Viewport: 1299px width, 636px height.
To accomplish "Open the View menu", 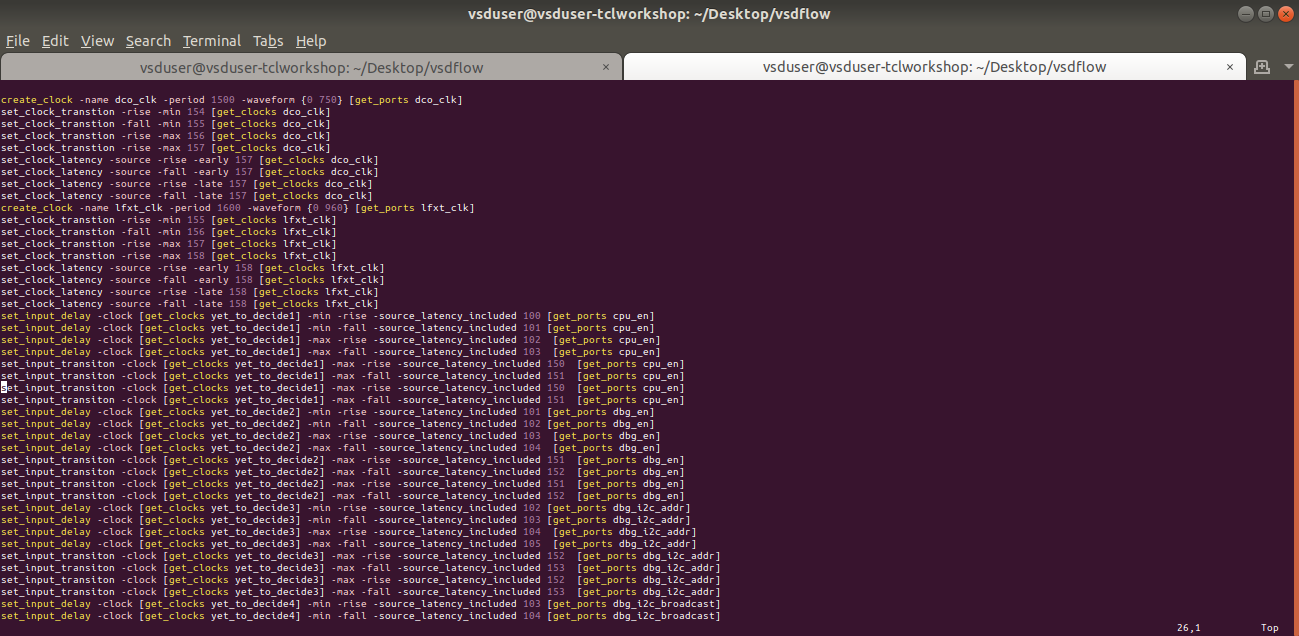I will (x=97, y=41).
